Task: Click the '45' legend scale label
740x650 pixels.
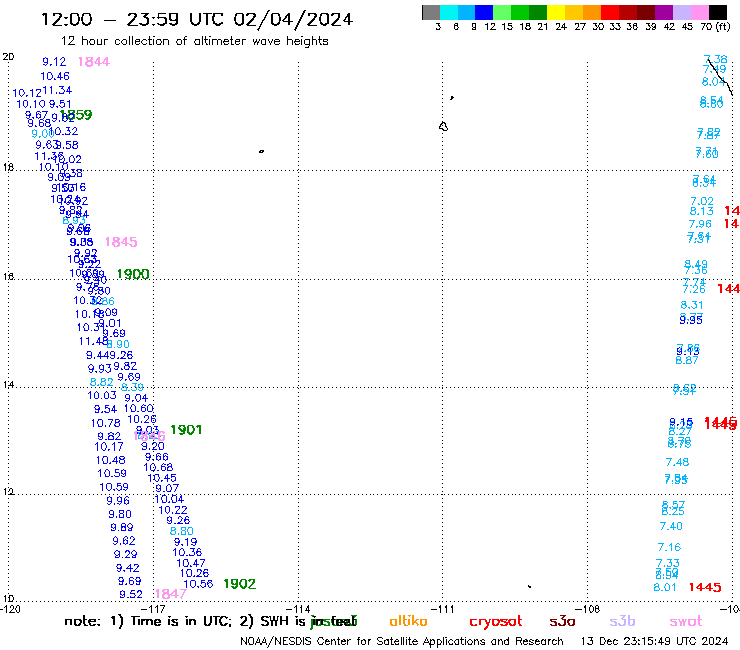Action: [x=687, y=27]
